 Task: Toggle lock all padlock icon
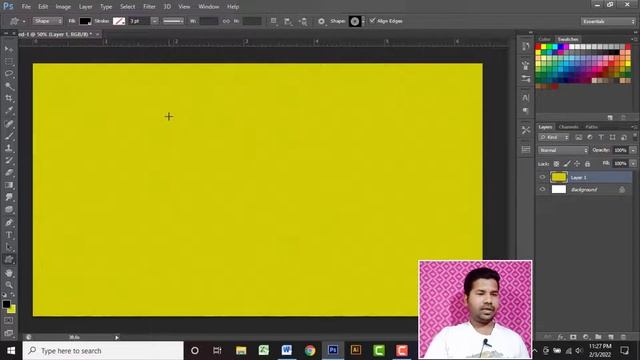[x=587, y=164]
